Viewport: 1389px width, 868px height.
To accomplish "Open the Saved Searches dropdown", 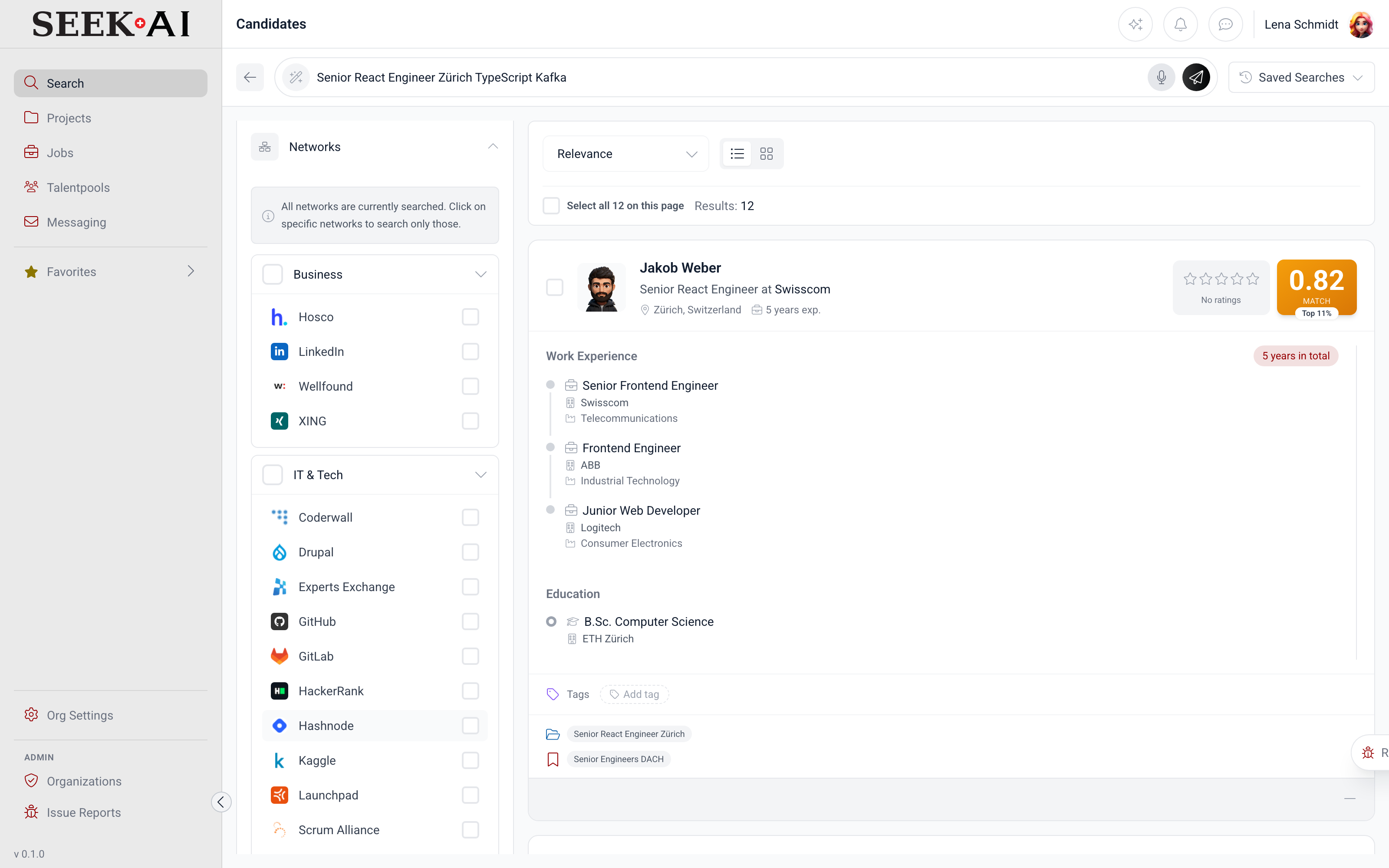I will pyautogui.click(x=1301, y=77).
